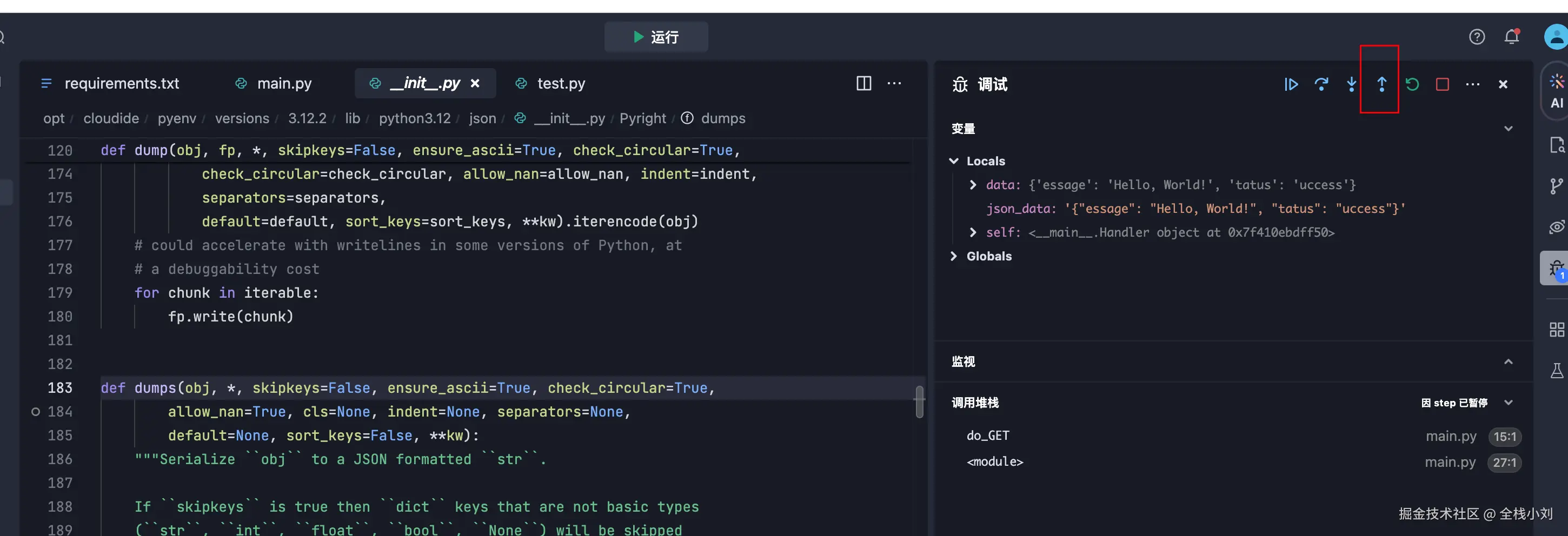Stop the debug session
Screen dimensions: 1568x536
pyautogui.click(x=1443, y=84)
